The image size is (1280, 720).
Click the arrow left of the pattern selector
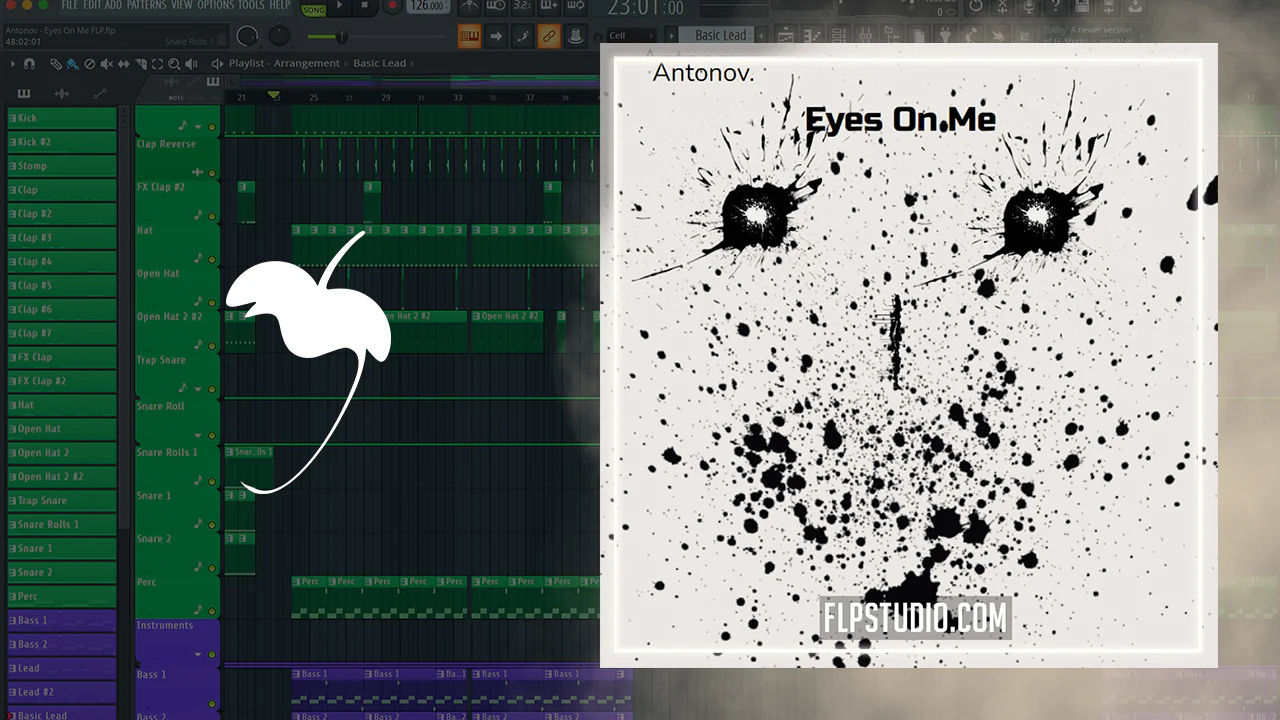point(672,36)
